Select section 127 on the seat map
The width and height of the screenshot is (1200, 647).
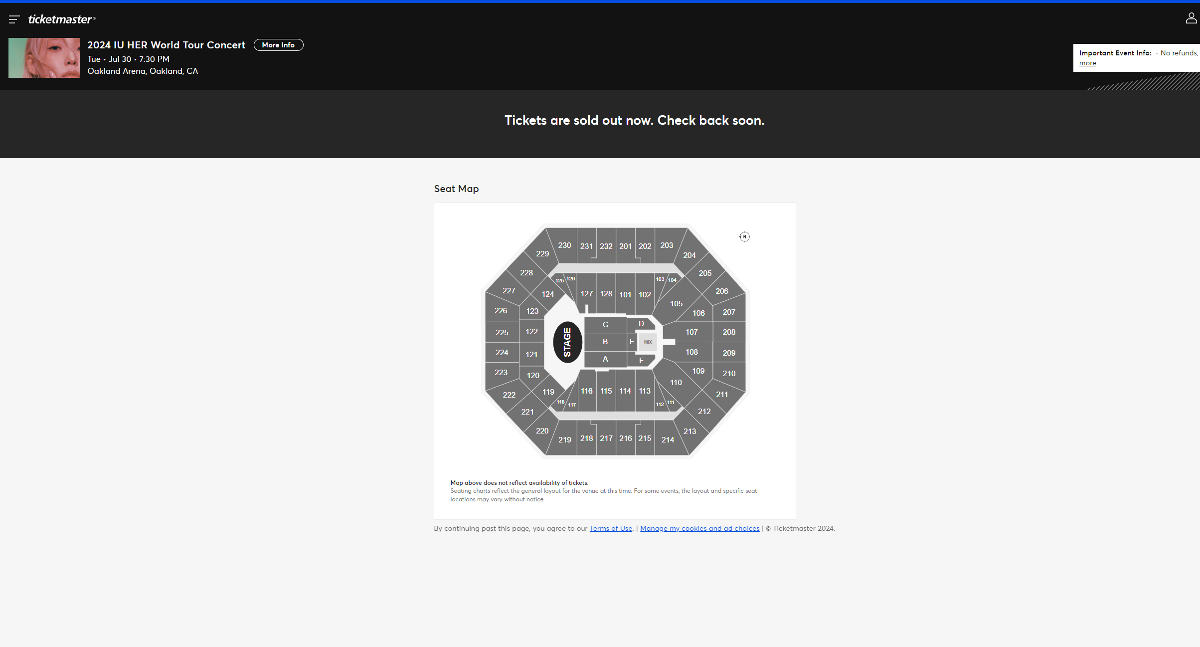pyautogui.click(x=587, y=294)
